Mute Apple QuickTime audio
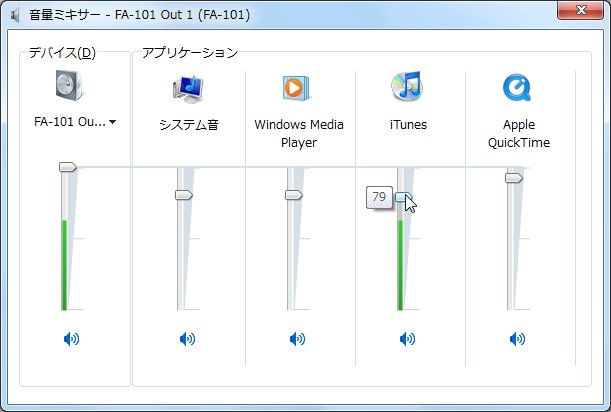Screen dimensions: 611x412 pyautogui.click(x=517, y=339)
